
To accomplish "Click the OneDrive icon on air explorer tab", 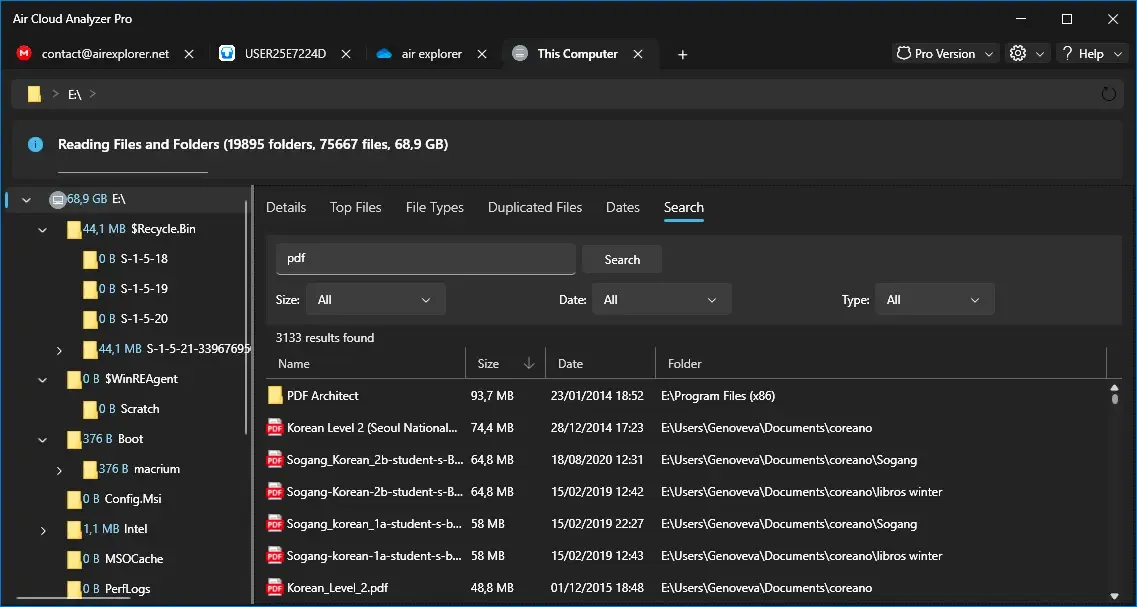I will point(384,54).
